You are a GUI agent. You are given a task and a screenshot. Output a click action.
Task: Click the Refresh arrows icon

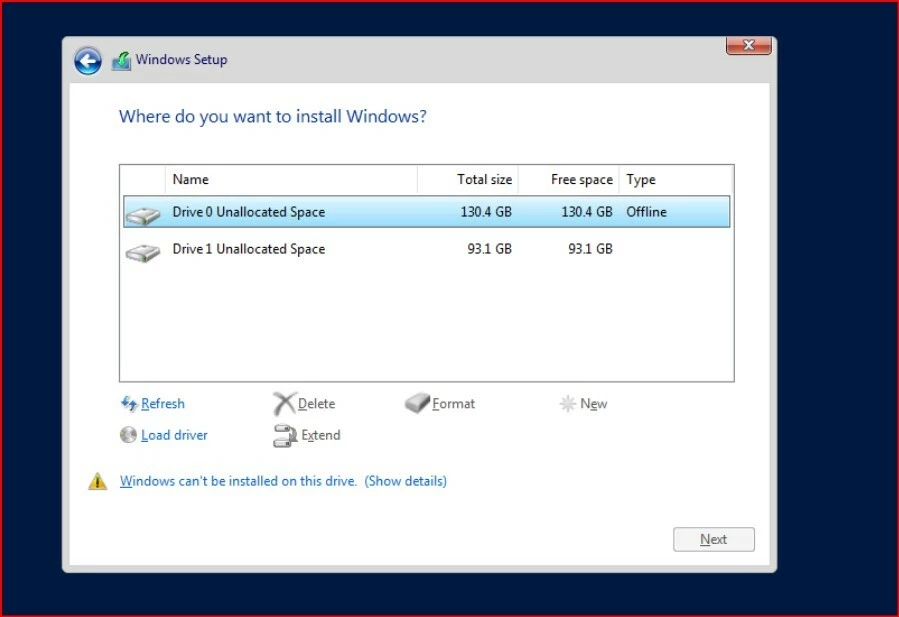click(x=129, y=404)
